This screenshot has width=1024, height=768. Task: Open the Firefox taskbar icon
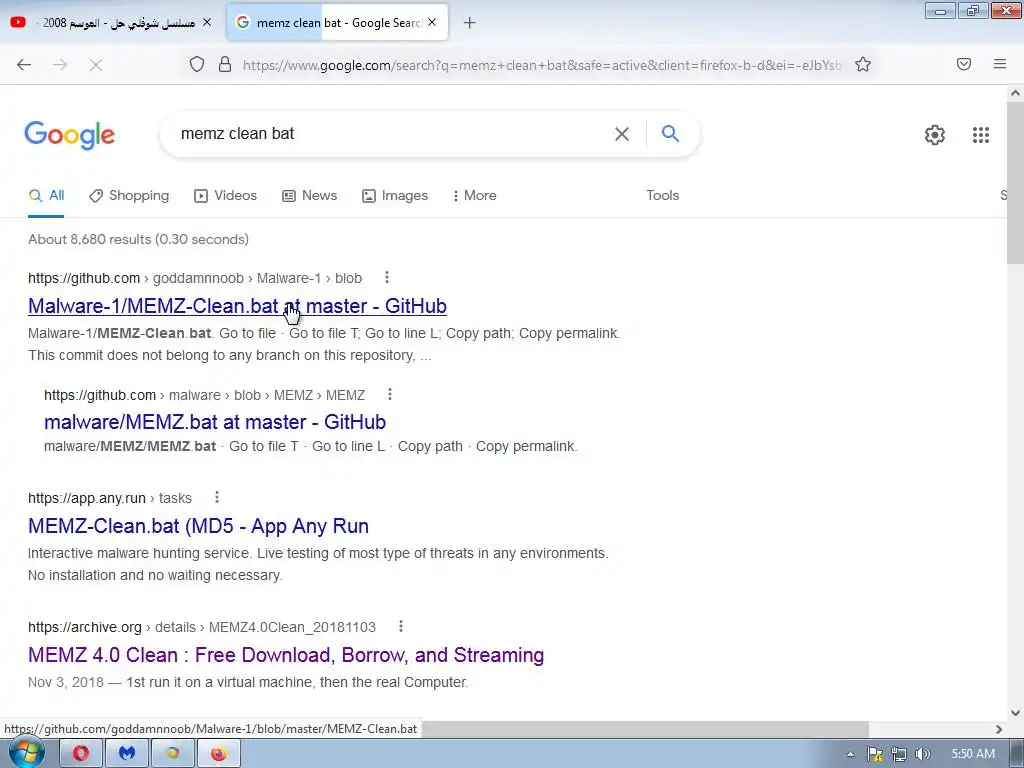tap(219, 753)
